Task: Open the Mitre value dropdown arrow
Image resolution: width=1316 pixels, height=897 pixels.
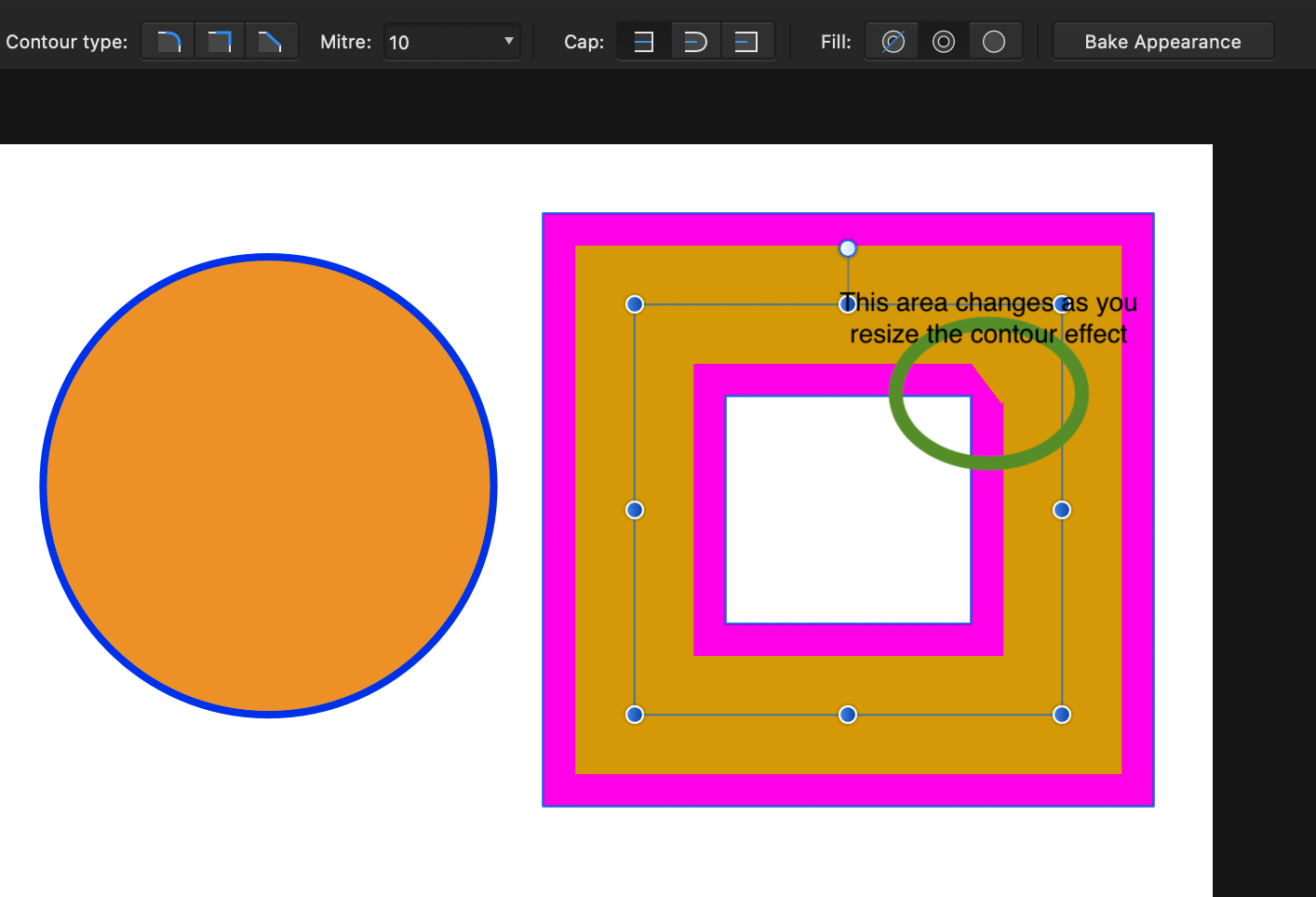Action: click(509, 42)
